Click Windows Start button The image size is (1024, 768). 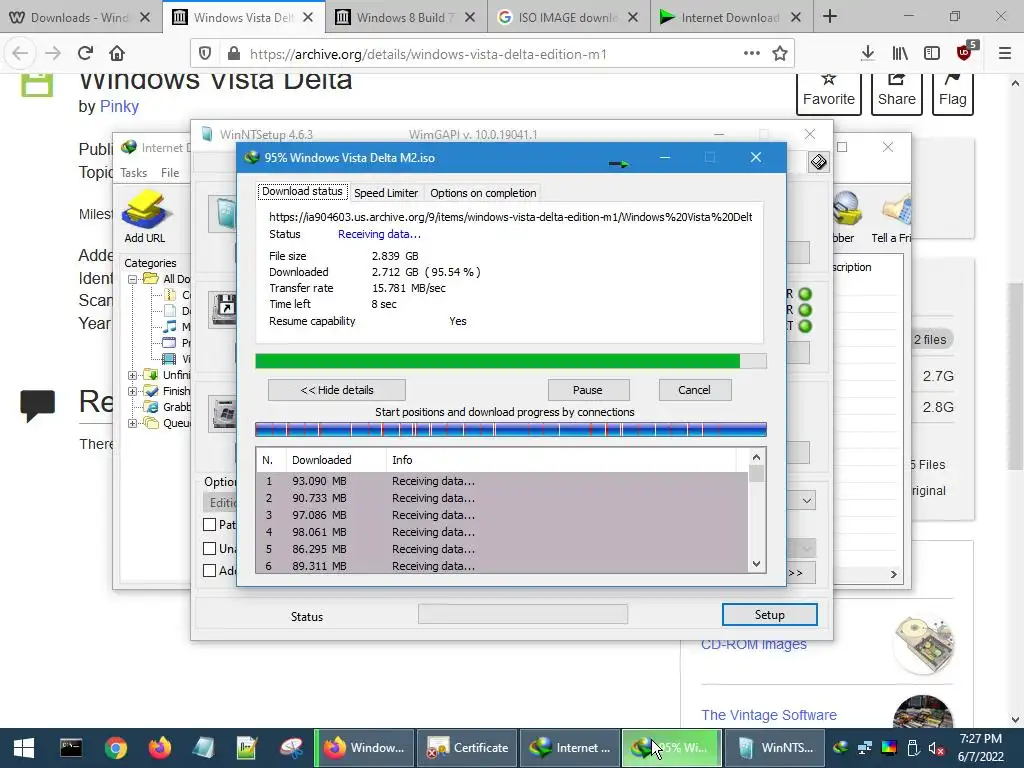pyautogui.click(x=24, y=748)
